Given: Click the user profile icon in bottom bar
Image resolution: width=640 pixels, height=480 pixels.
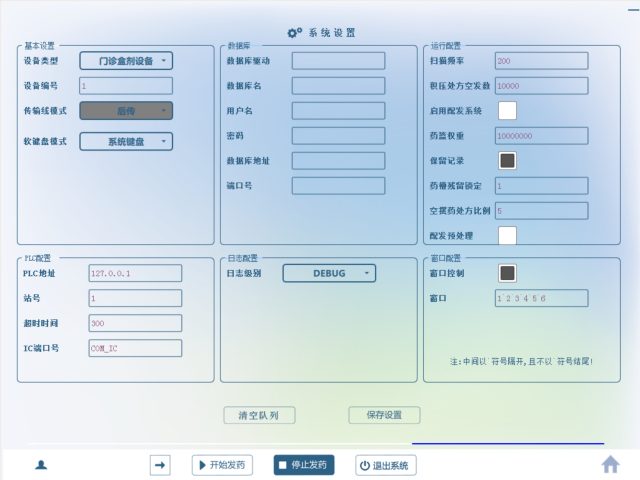Looking at the screenshot, I should tap(41, 465).
